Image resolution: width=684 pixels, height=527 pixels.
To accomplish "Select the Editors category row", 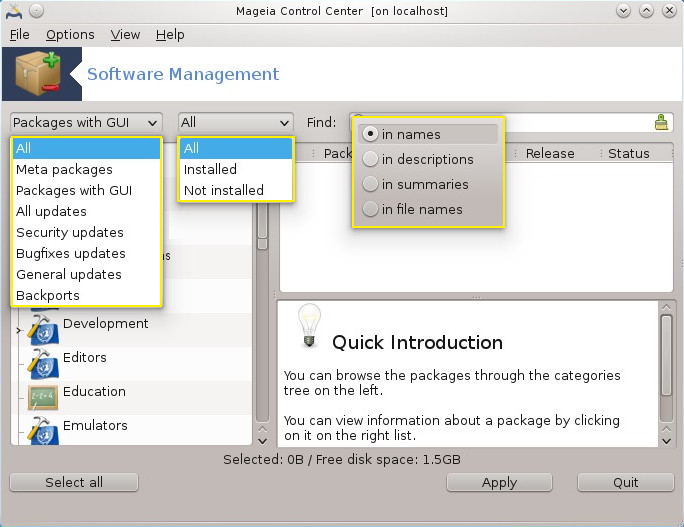I will [x=133, y=364].
